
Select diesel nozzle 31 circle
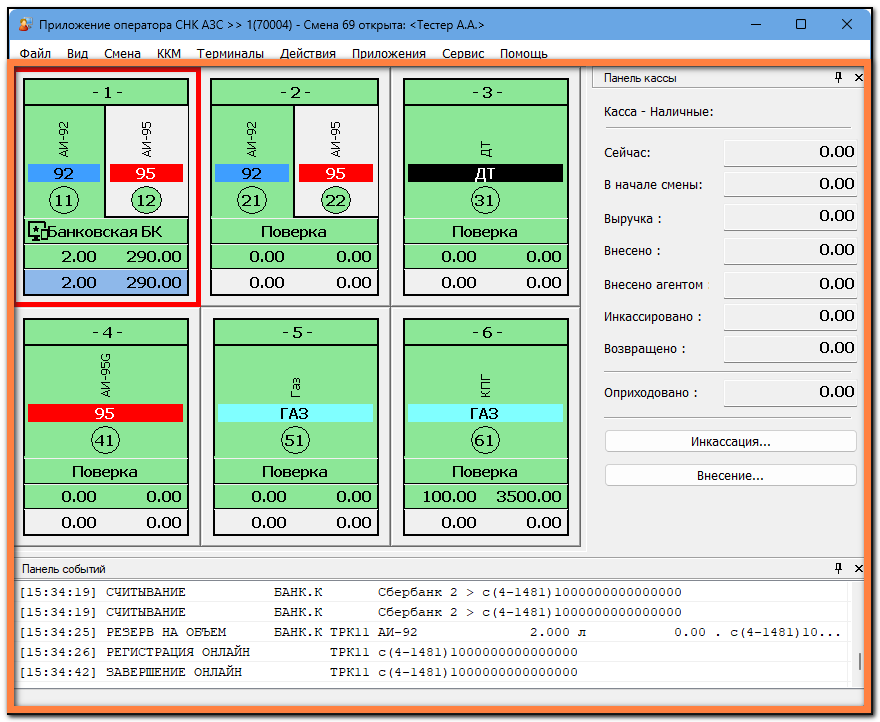click(x=485, y=200)
